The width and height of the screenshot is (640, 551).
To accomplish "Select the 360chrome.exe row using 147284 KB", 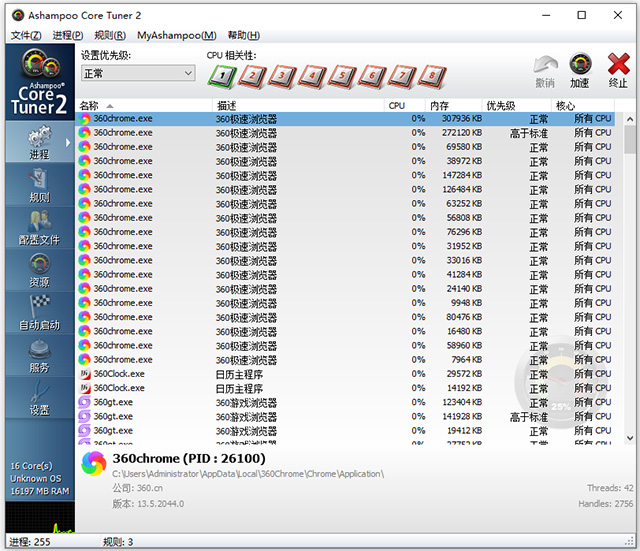I will pos(345,176).
